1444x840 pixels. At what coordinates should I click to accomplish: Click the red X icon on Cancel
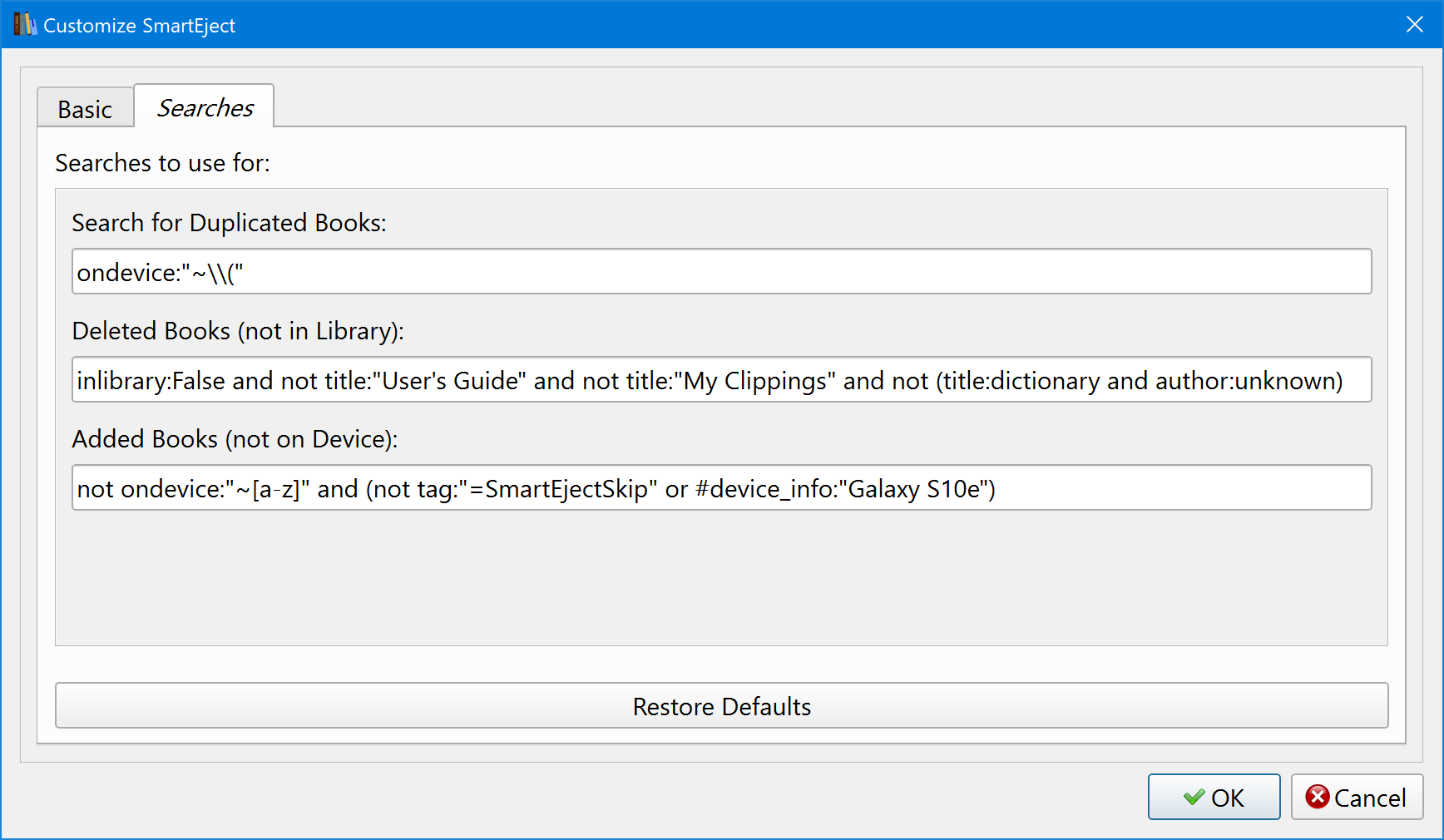click(x=1317, y=797)
